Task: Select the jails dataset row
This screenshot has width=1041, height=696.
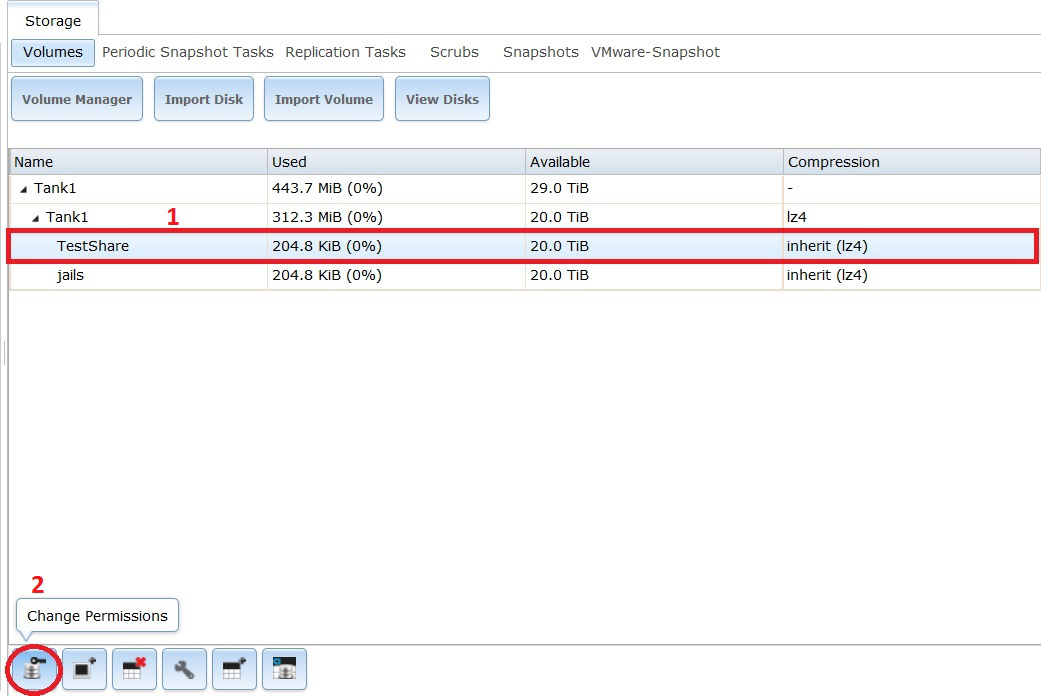Action: (x=70, y=275)
